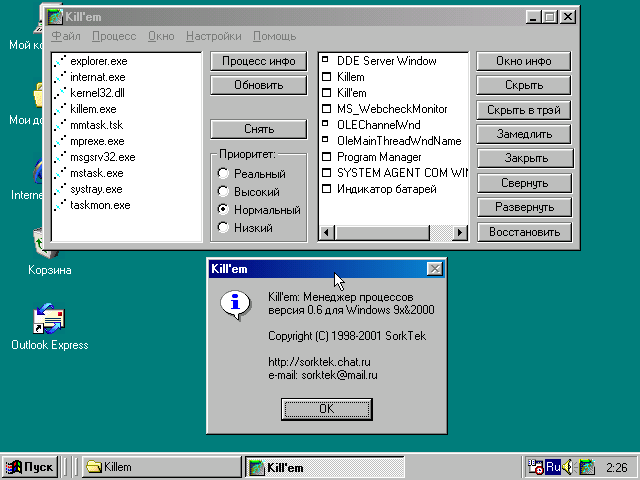Open the Файл menu
This screenshot has height=480, width=640.
tap(65, 36)
